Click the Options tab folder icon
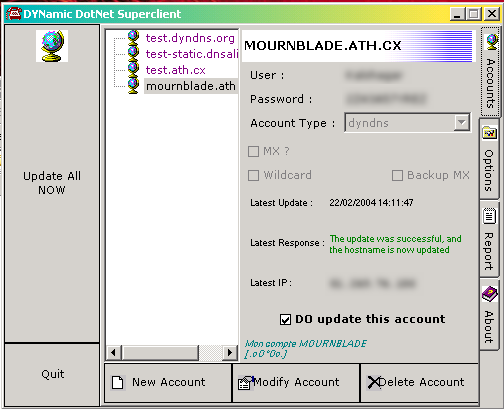The width and height of the screenshot is (504, 409). pos(490,133)
